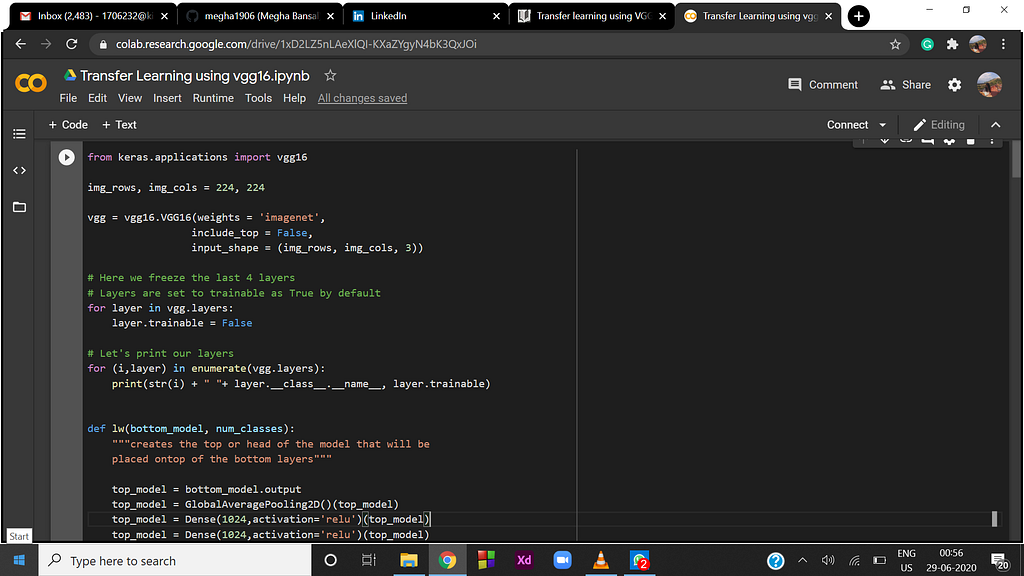Star the notebook title

tap(330, 76)
